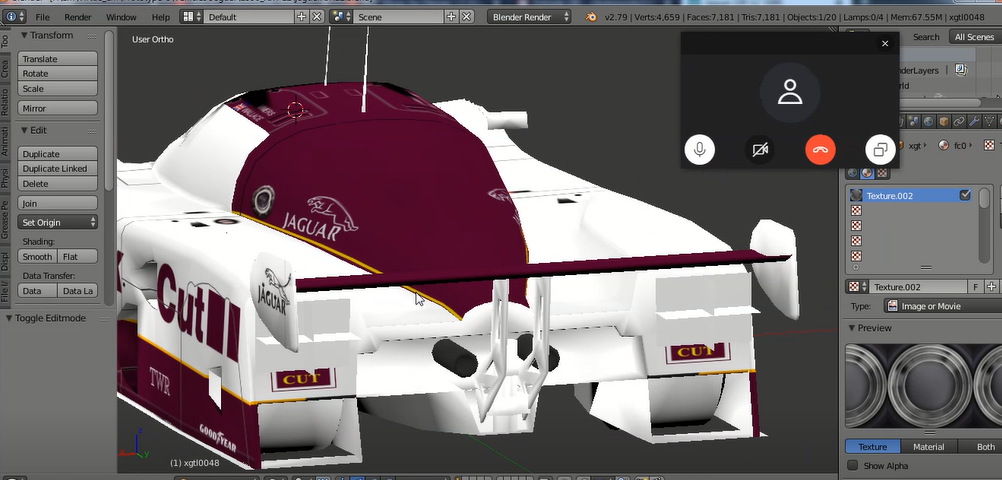Show material textures toggle

867,173
